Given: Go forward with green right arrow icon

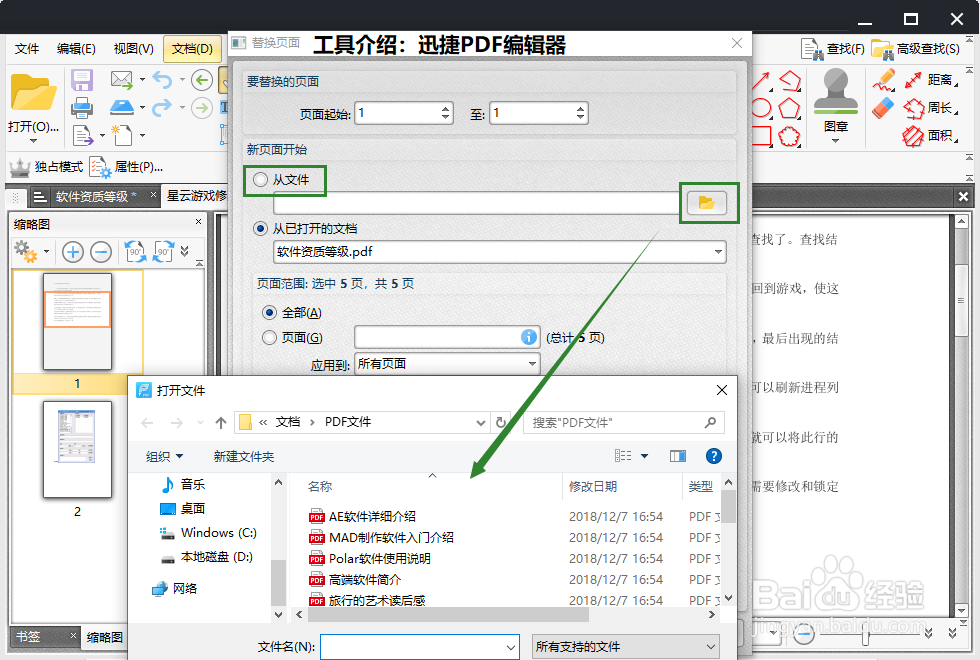Looking at the screenshot, I should click(x=201, y=108).
